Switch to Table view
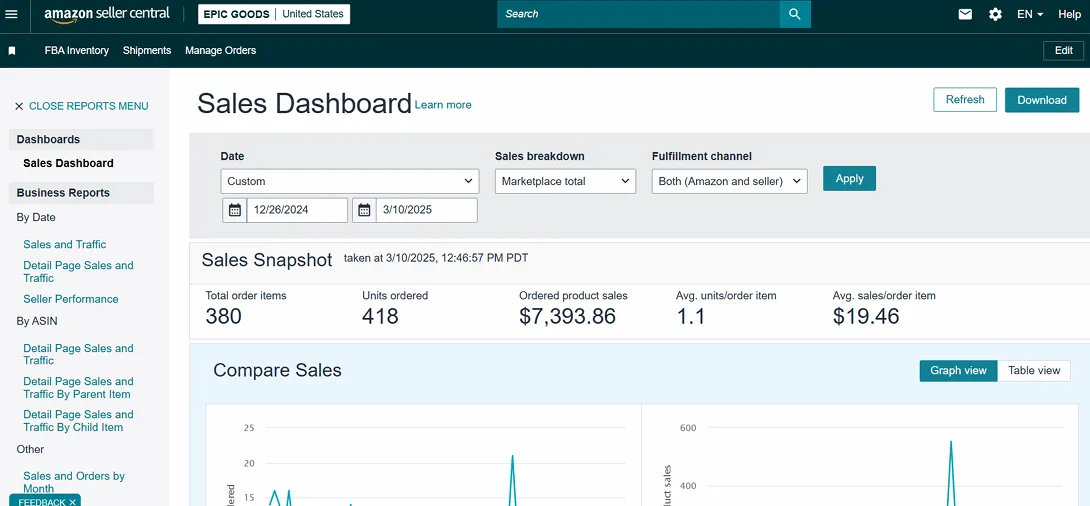This screenshot has width=1090, height=506. (1034, 370)
